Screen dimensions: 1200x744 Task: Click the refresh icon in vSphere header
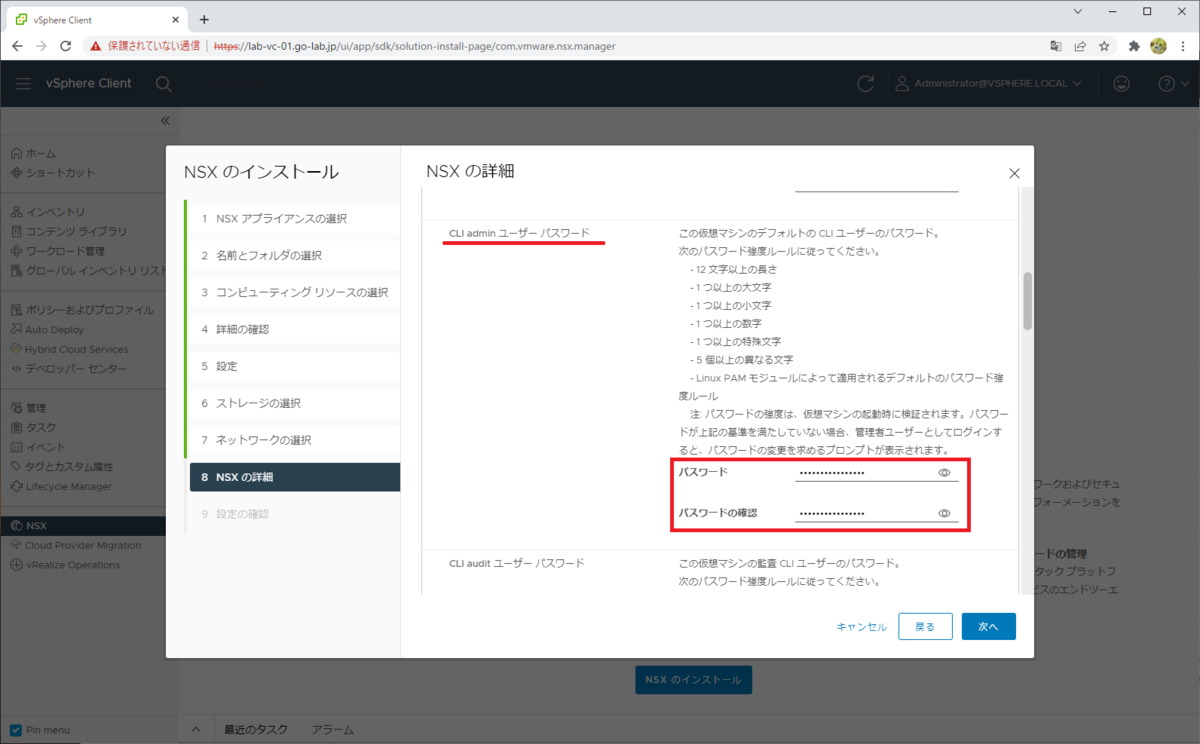(x=866, y=84)
